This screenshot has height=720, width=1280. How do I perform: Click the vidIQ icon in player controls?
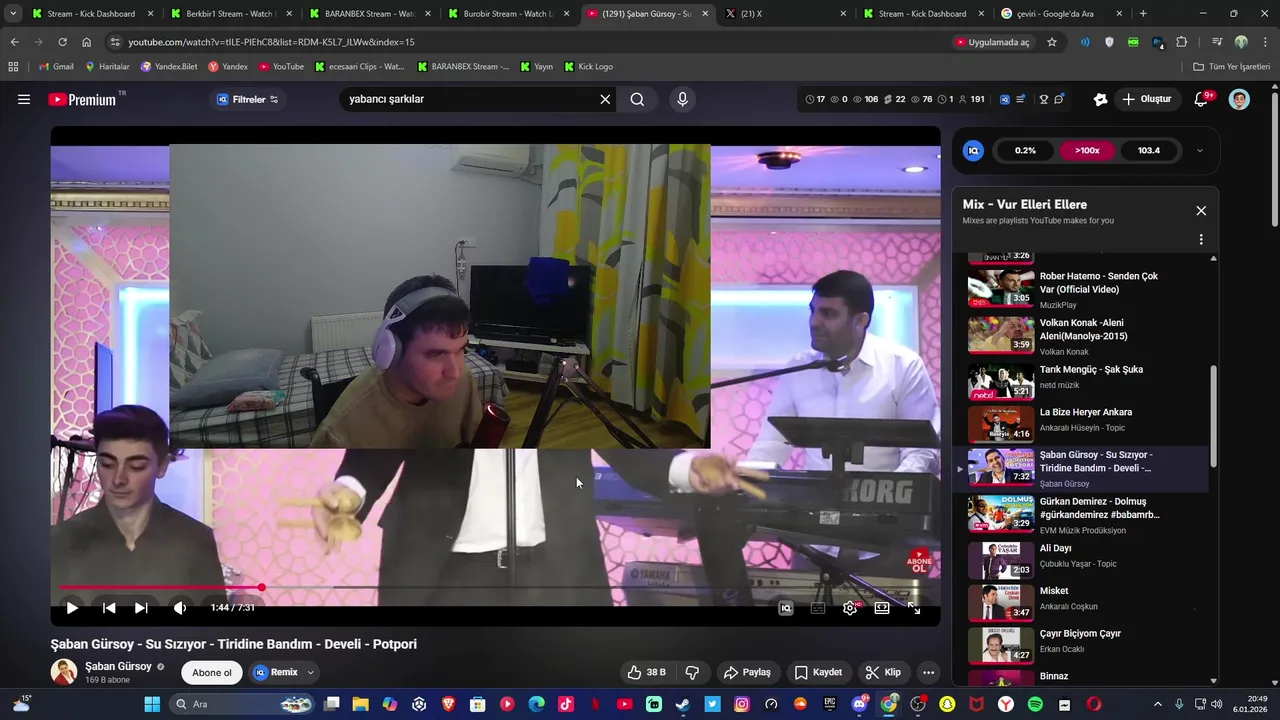[x=786, y=607]
